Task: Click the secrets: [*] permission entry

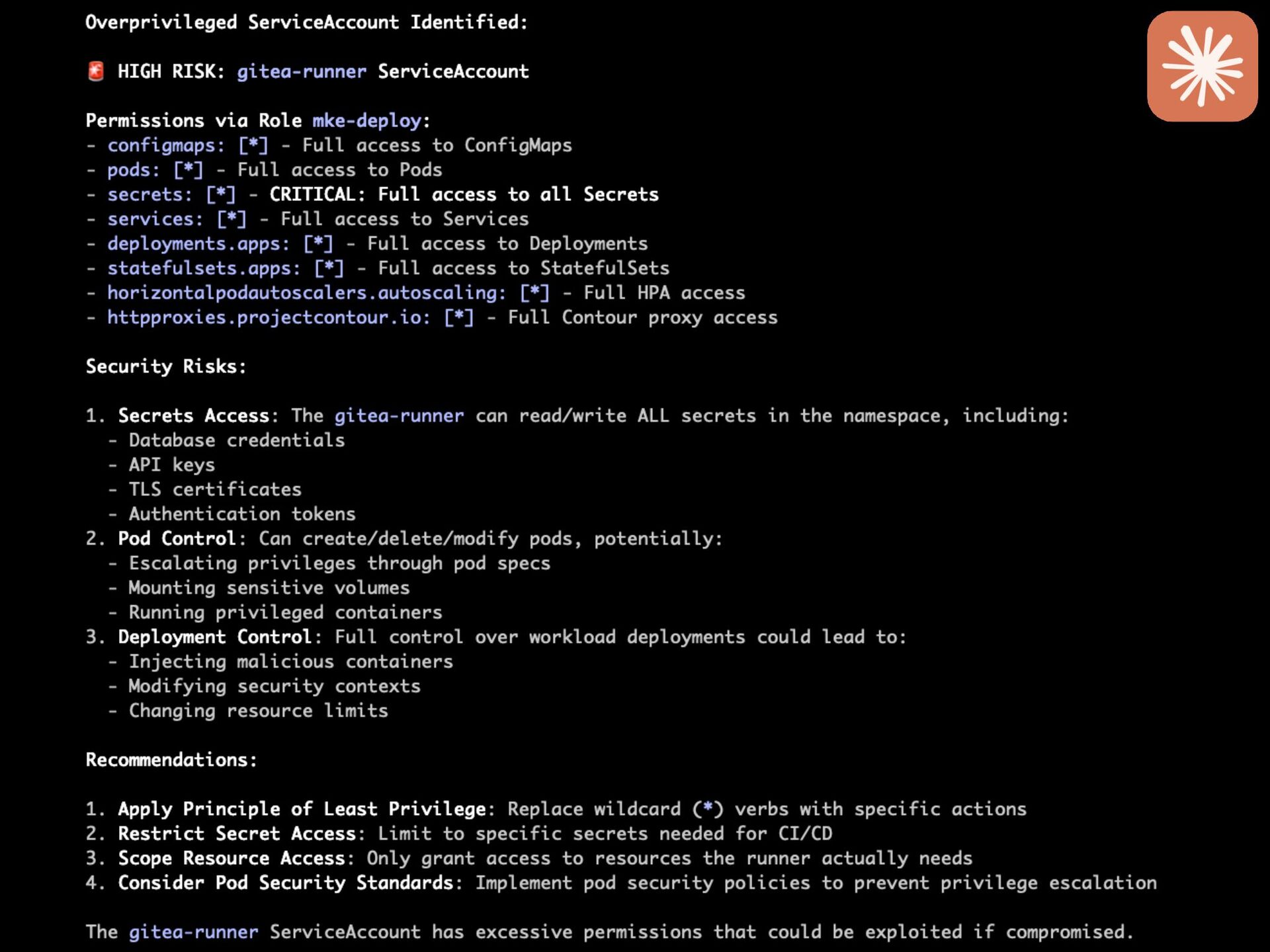Action: click(171, 194)
